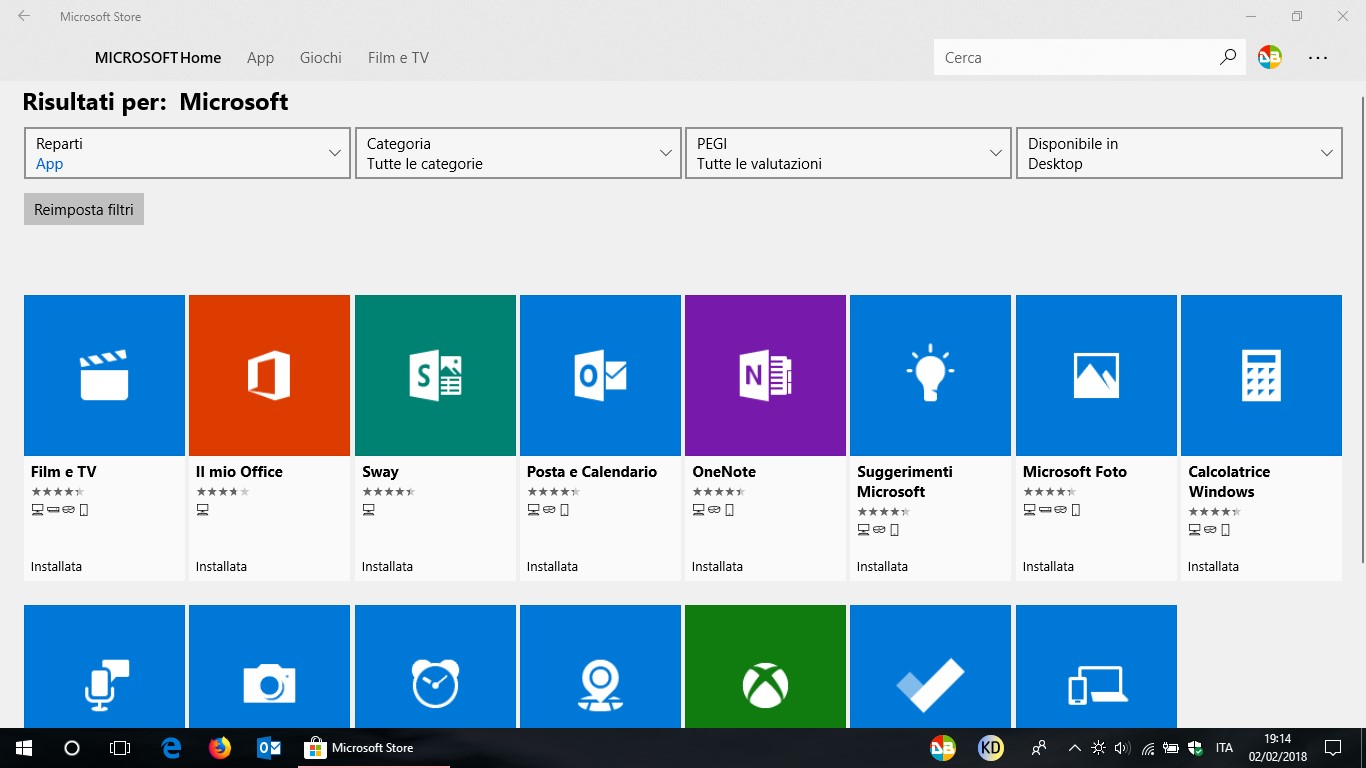The image size is (1366, 768).
Task: Open the camera app tile
Action: pos(269,666)
